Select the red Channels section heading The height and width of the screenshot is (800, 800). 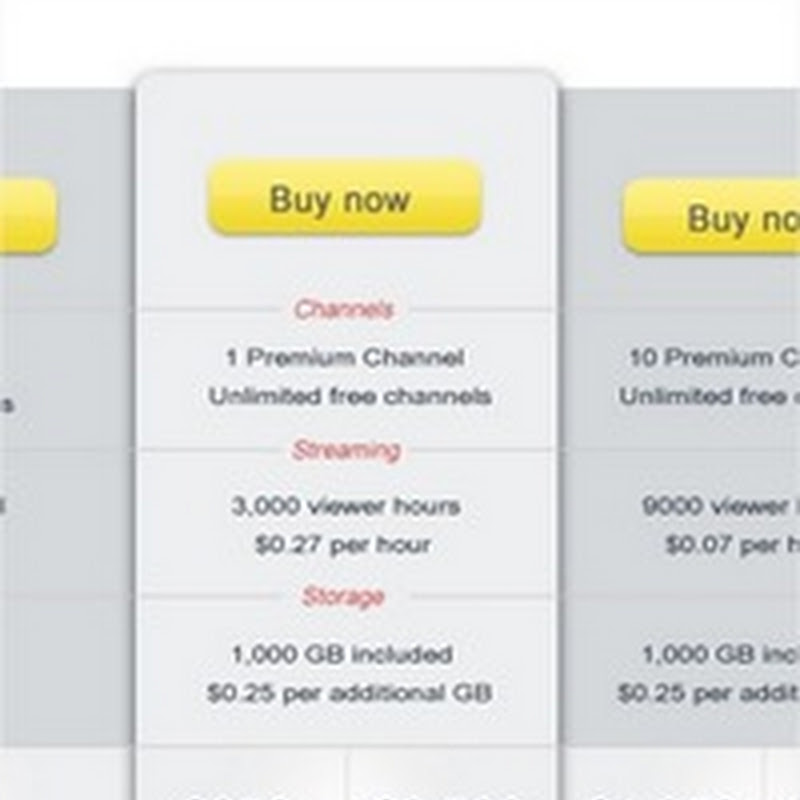tap(344, 309)
